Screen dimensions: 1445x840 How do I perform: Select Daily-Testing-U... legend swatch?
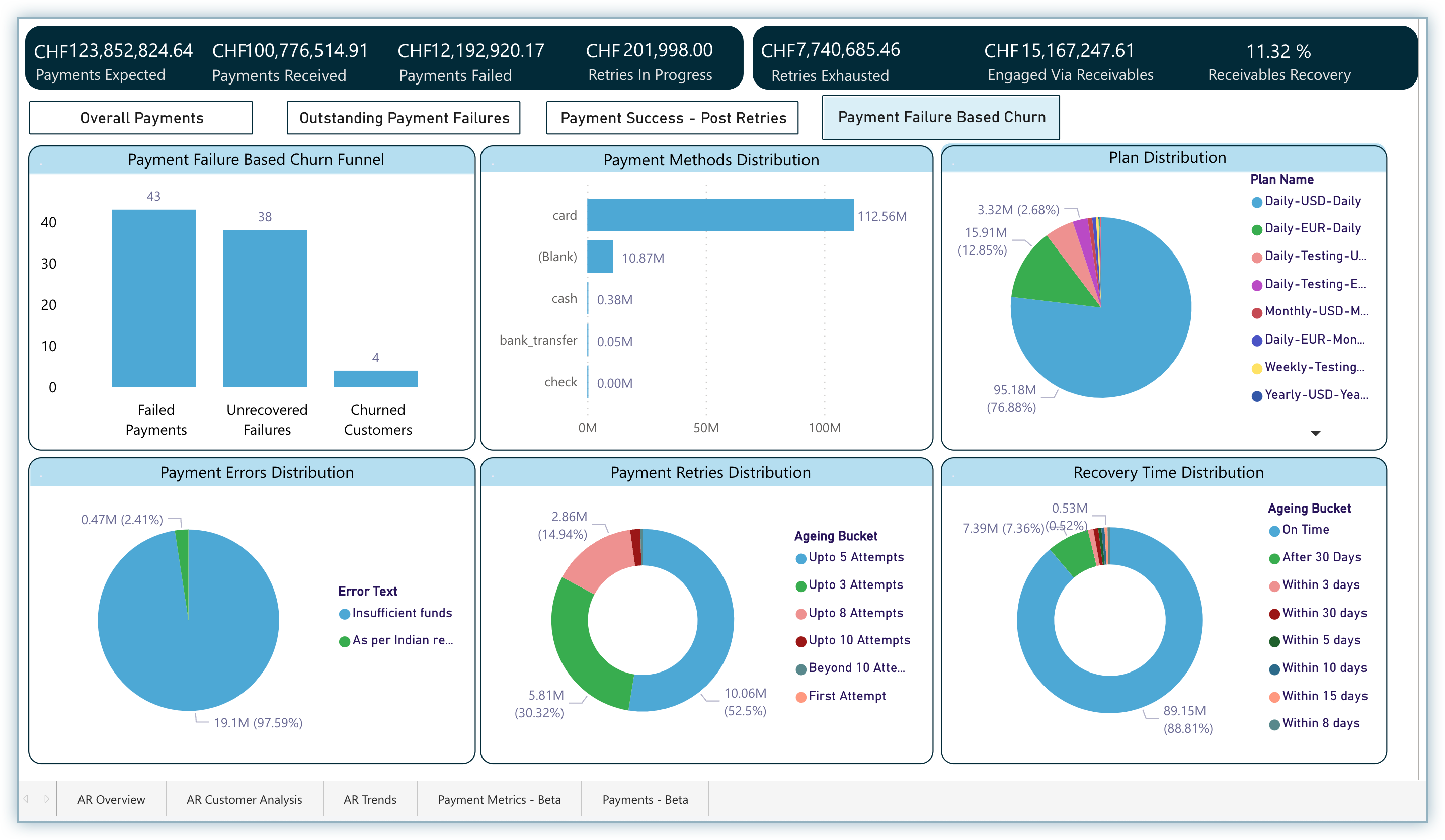click(x=1257, y=257)
